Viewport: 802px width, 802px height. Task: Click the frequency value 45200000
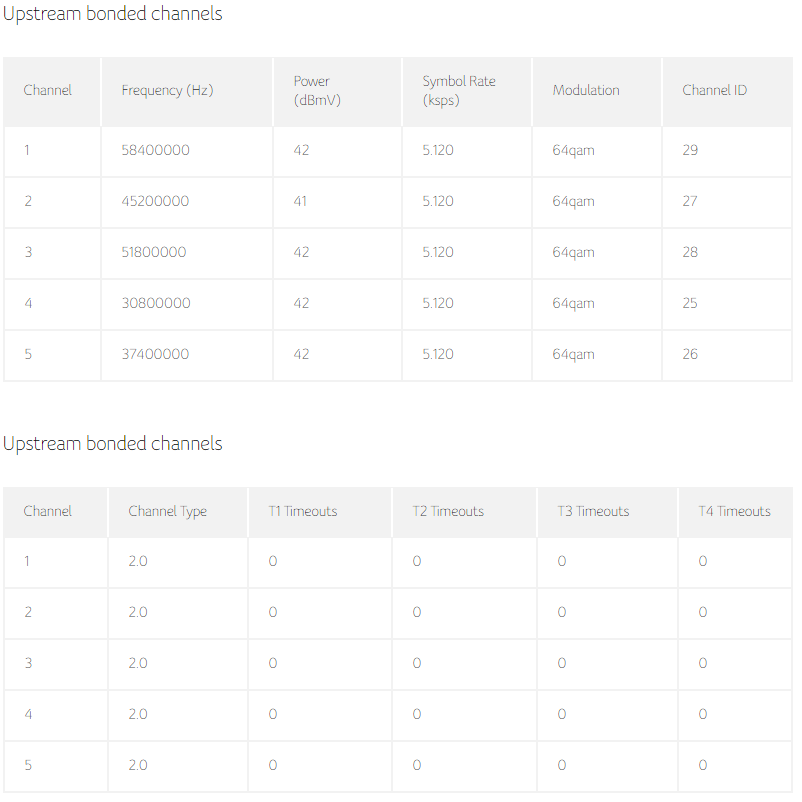coord(155,201)
